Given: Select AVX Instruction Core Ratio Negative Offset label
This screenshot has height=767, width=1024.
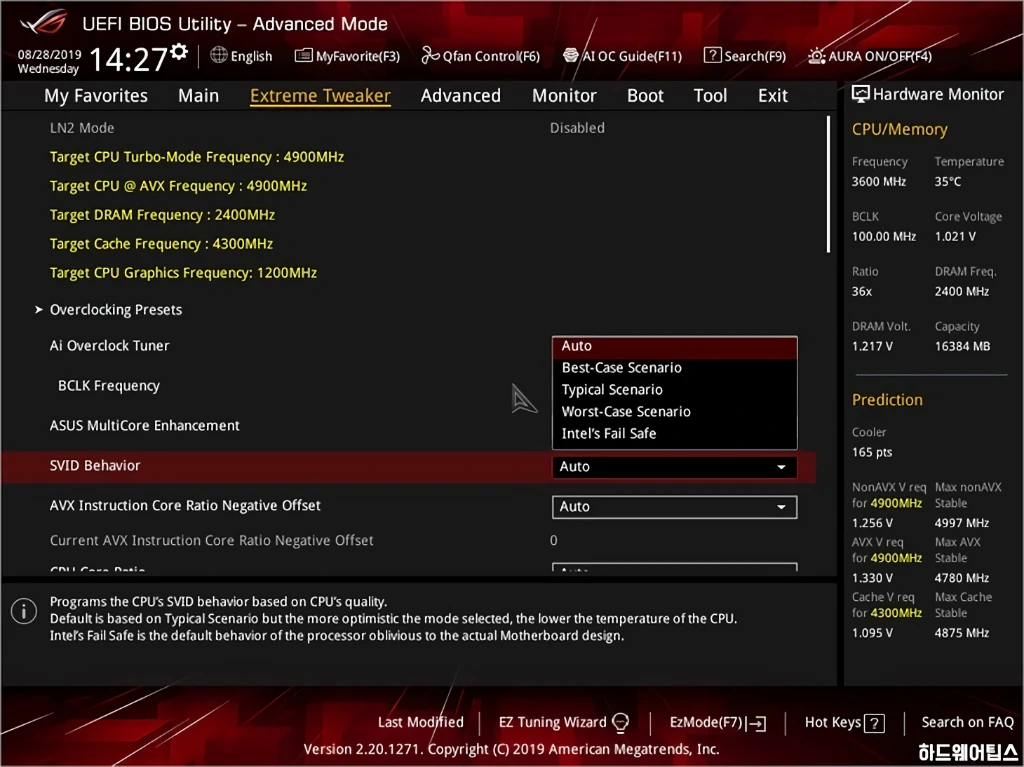Looking at the screenshot, I should point(185,506).
